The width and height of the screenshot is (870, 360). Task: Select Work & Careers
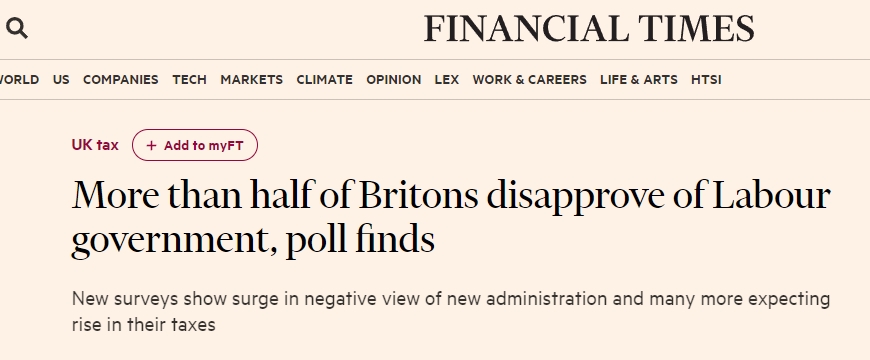[529, 80]
